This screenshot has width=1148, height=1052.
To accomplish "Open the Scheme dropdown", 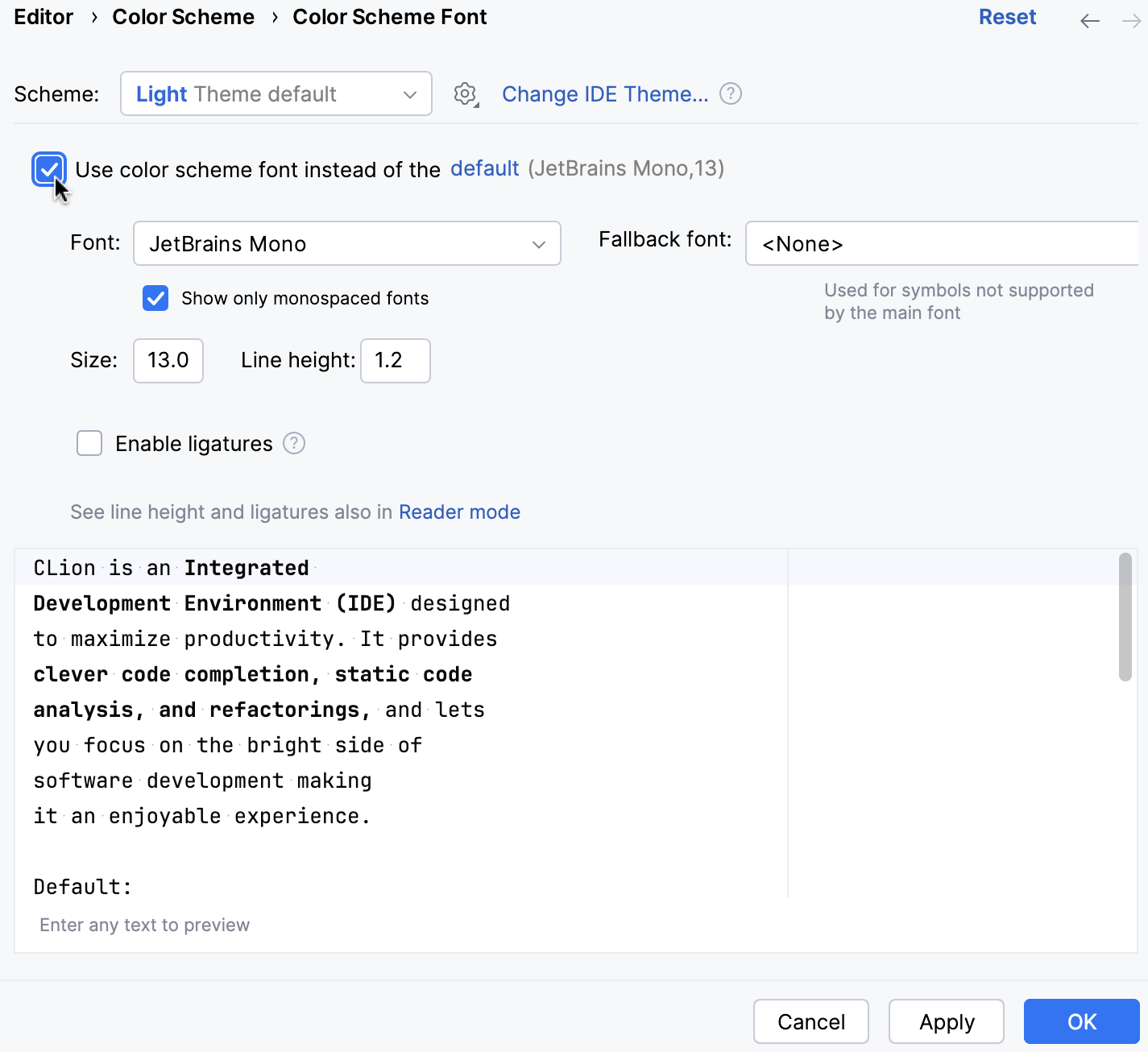I will (276, 93).
